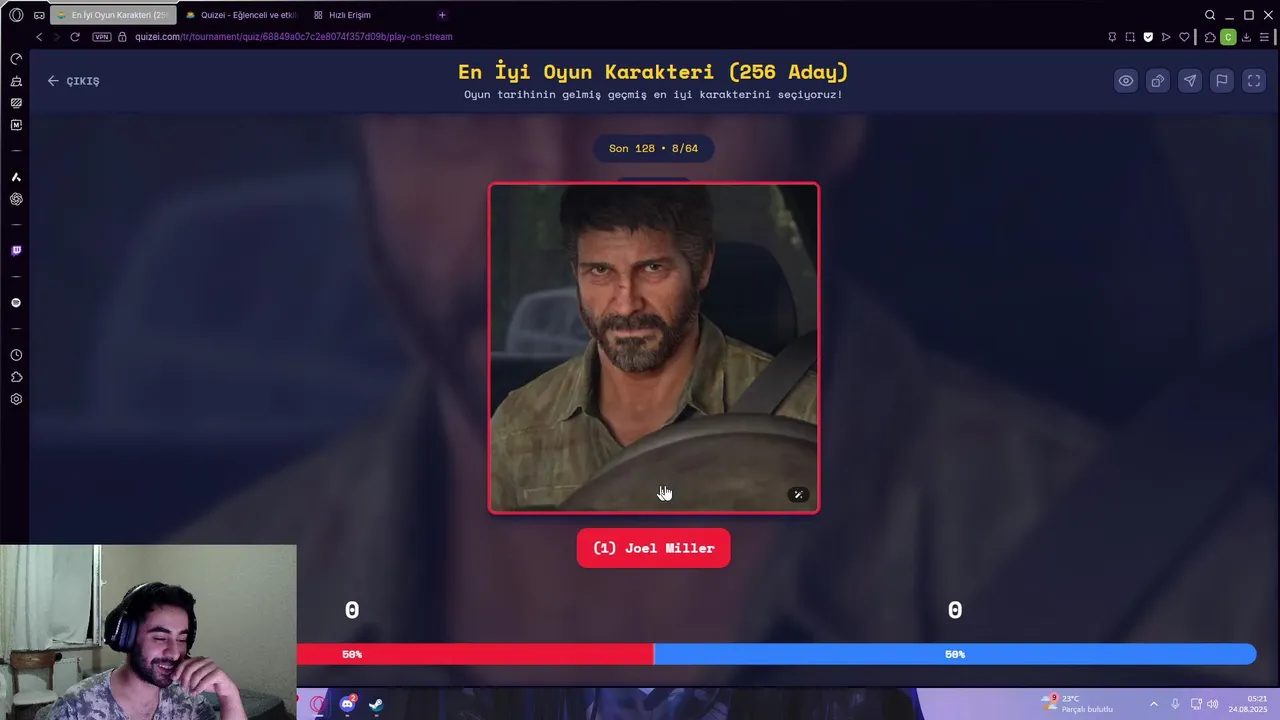Toggle the eye visibility button

(x=1126, y=81)
